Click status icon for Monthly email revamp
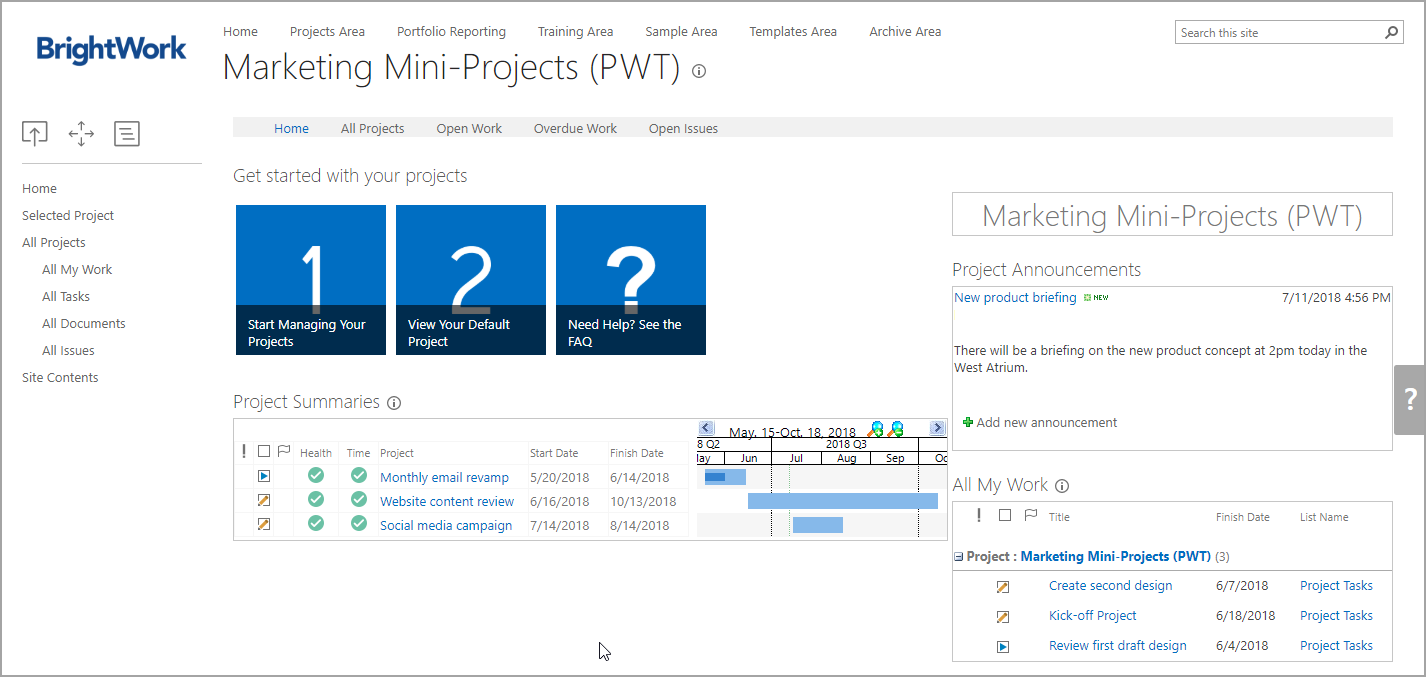 tap(264, 477)
